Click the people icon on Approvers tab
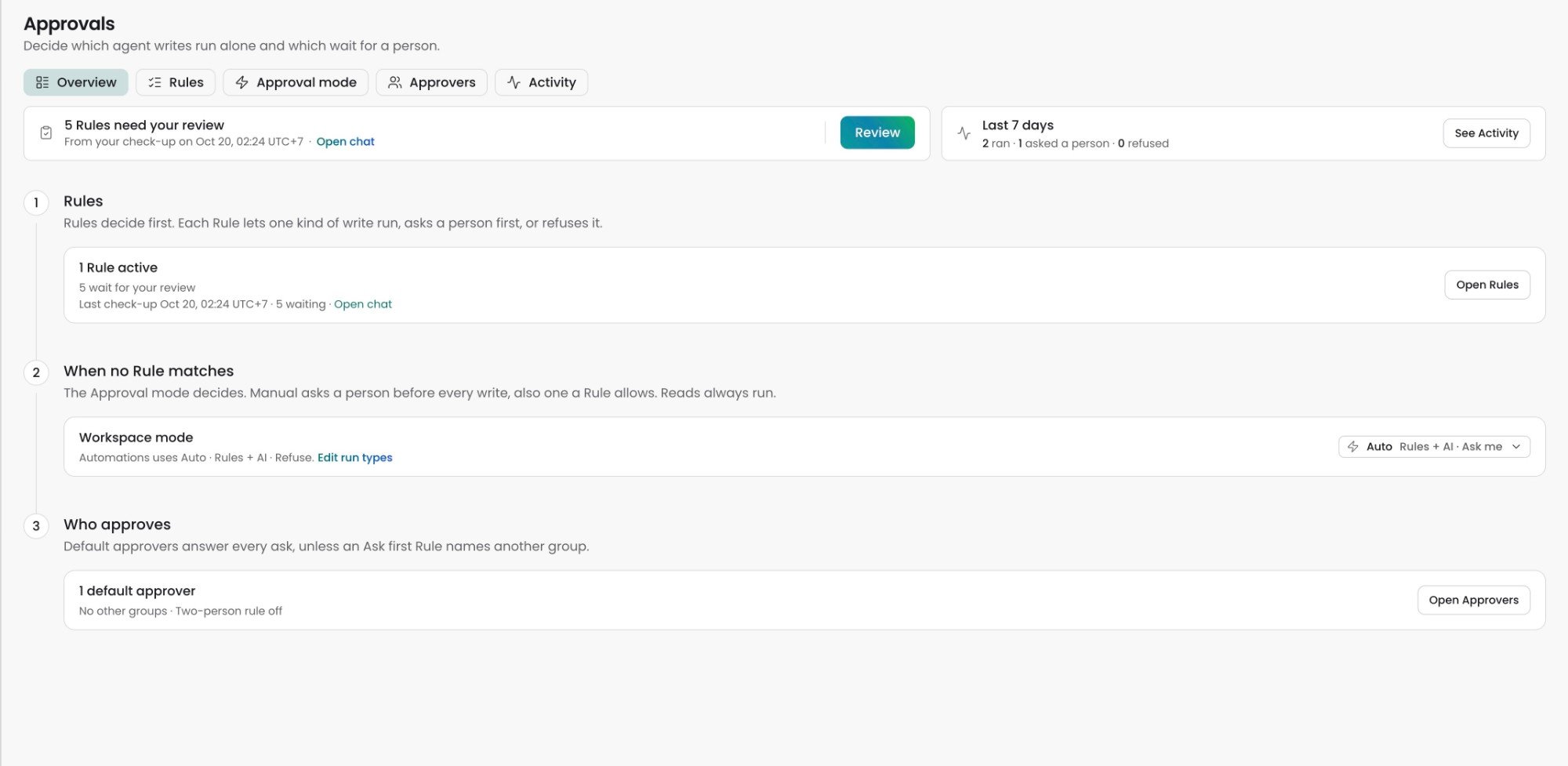1568x766 pixels. pyautogui.click(x=395, y=82)
